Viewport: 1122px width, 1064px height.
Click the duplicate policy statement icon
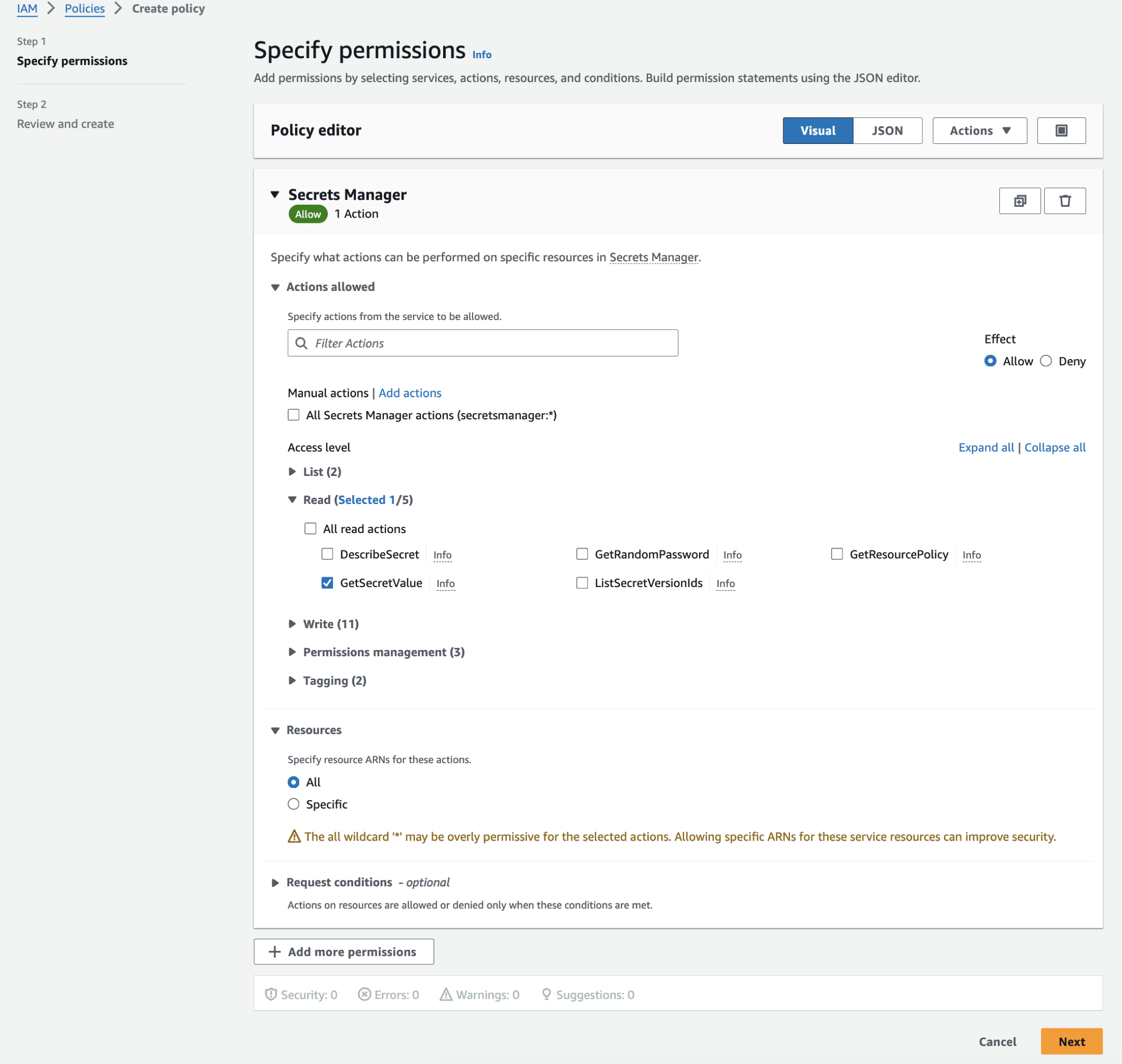[x=1019, y=200]
